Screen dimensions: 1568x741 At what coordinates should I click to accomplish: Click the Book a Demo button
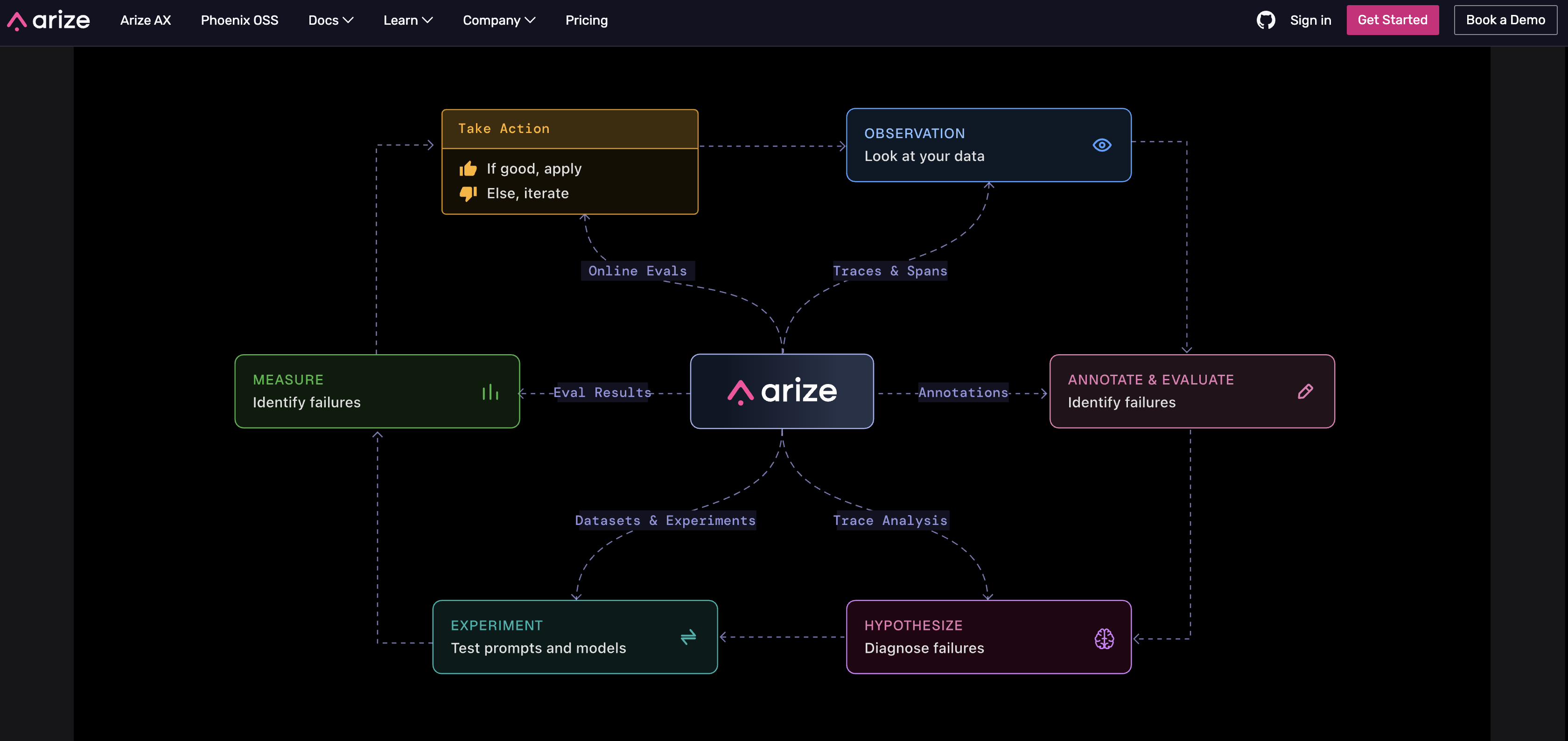click(x=1505, y=20)
